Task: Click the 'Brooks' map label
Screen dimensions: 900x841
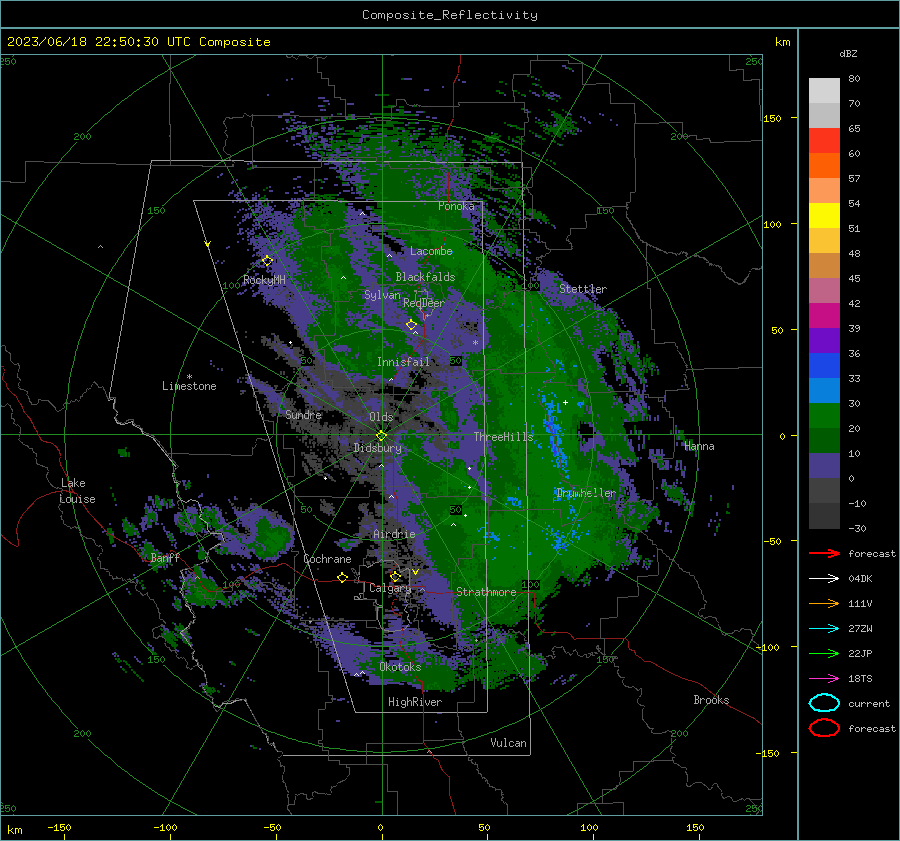Action: click(711, 700)
